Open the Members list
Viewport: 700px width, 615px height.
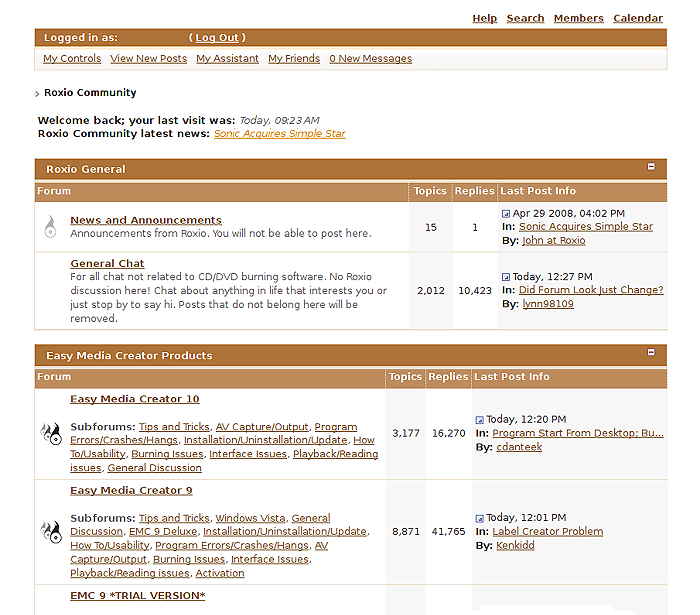[579, 18]
